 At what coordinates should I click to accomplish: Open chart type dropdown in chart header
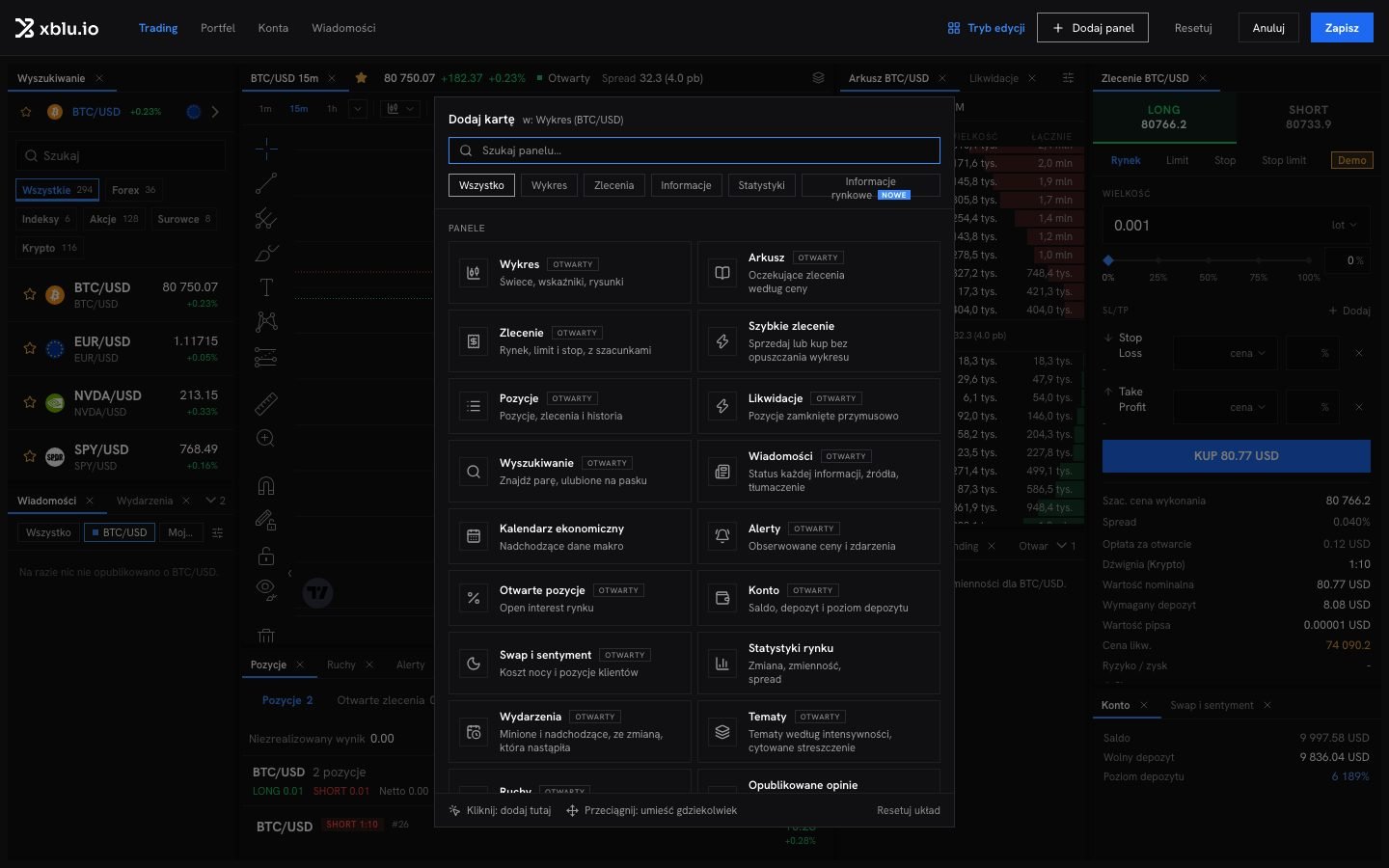(x=400, y=109)
